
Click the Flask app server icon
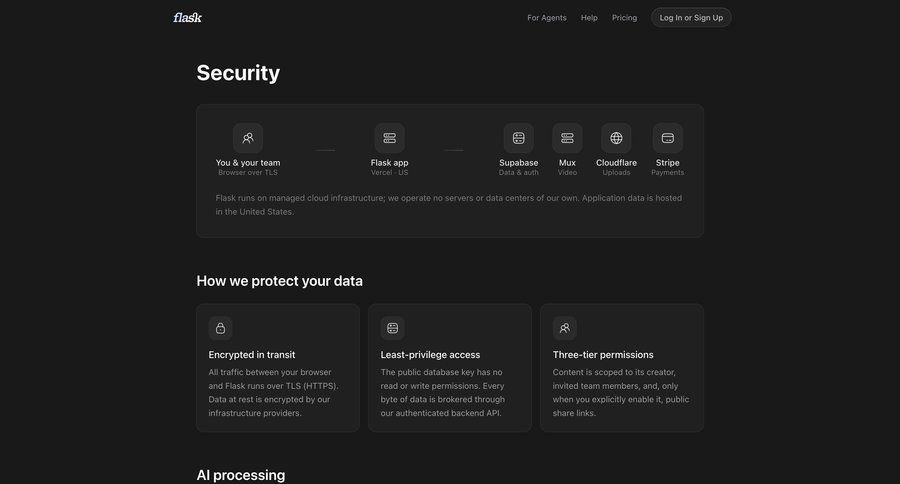click(x=390, y=138)
